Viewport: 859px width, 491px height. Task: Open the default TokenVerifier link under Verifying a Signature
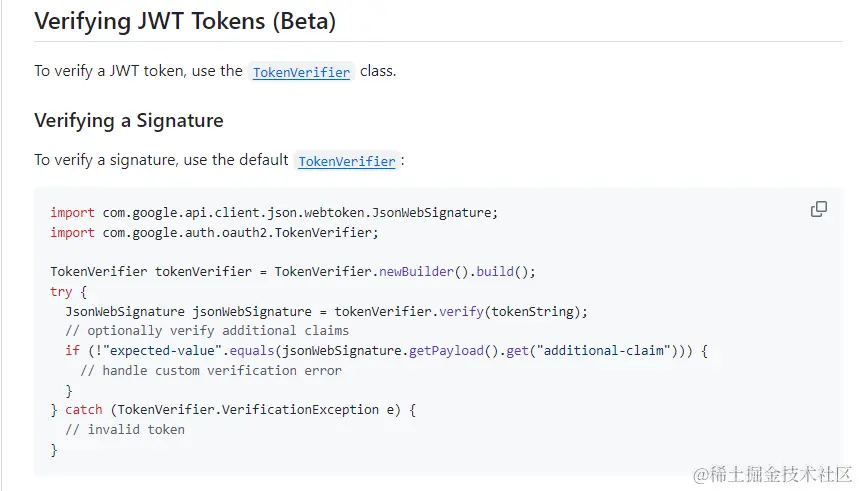(x=347, y=161)
